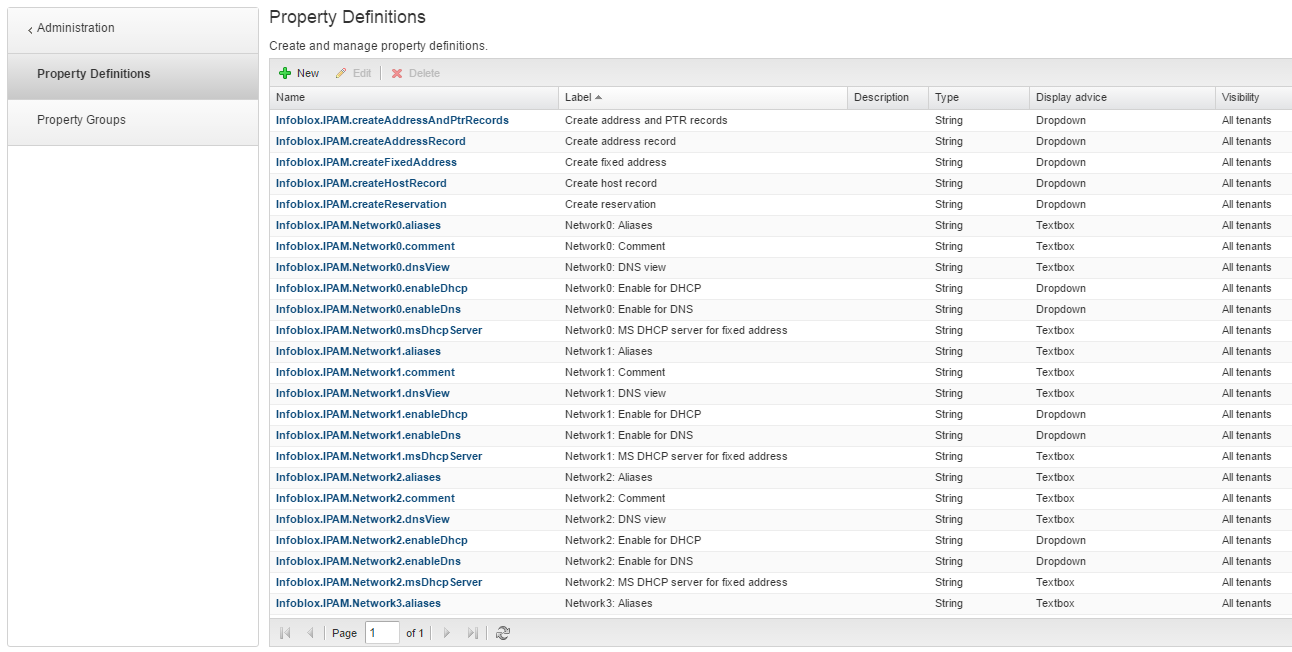Go to previous page arrow

coord(310,633)
